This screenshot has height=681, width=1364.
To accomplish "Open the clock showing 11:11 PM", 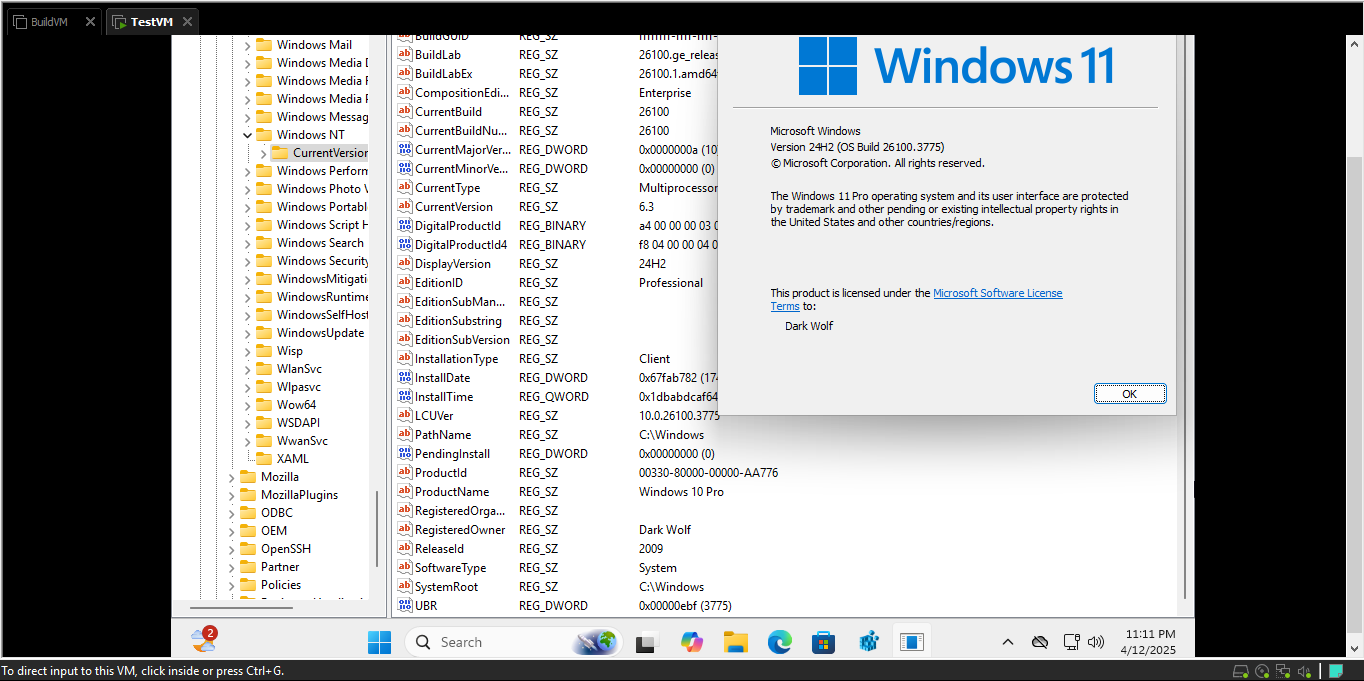I will (1150, 642).
